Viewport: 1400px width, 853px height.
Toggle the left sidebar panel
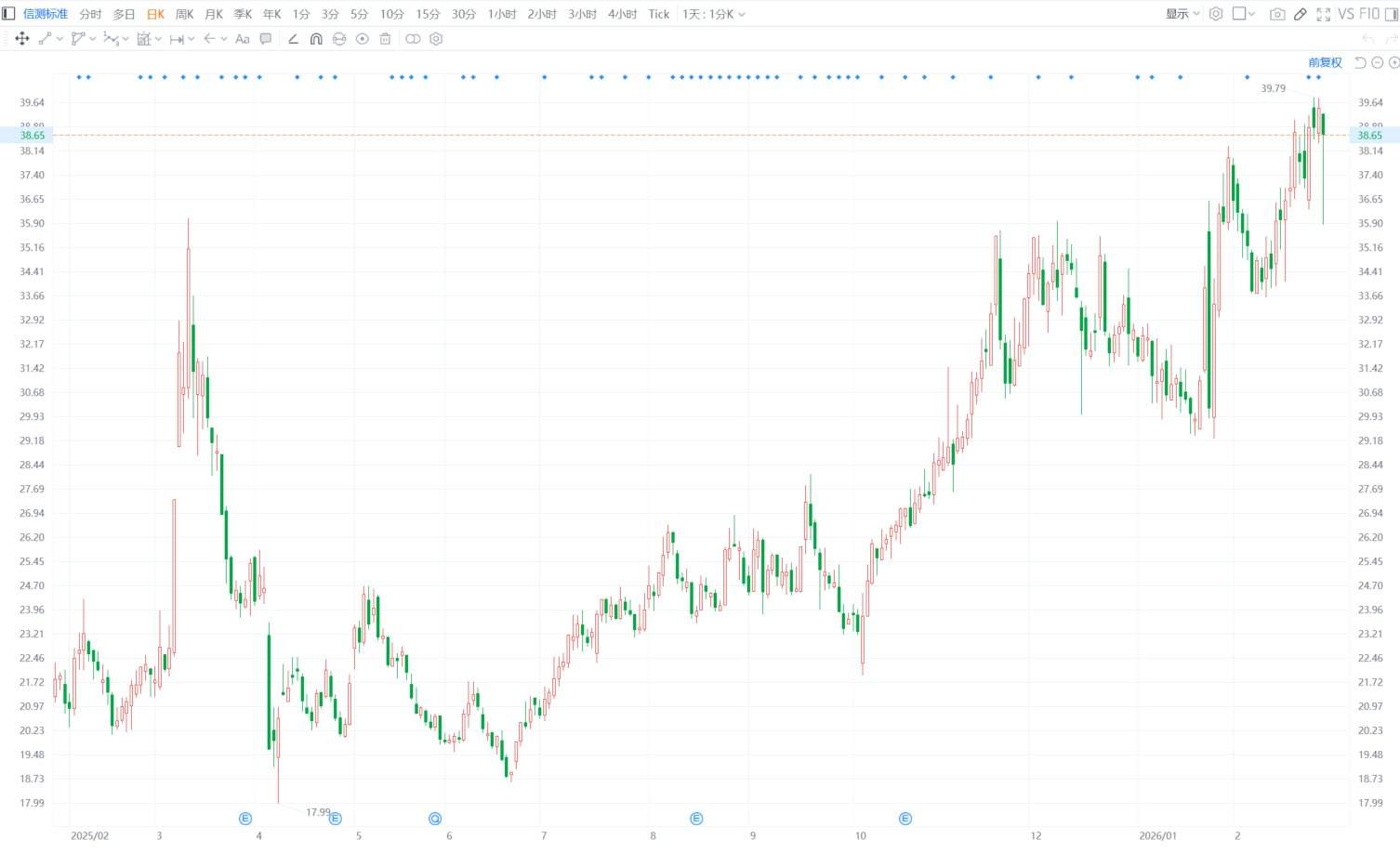click(8, 14)
